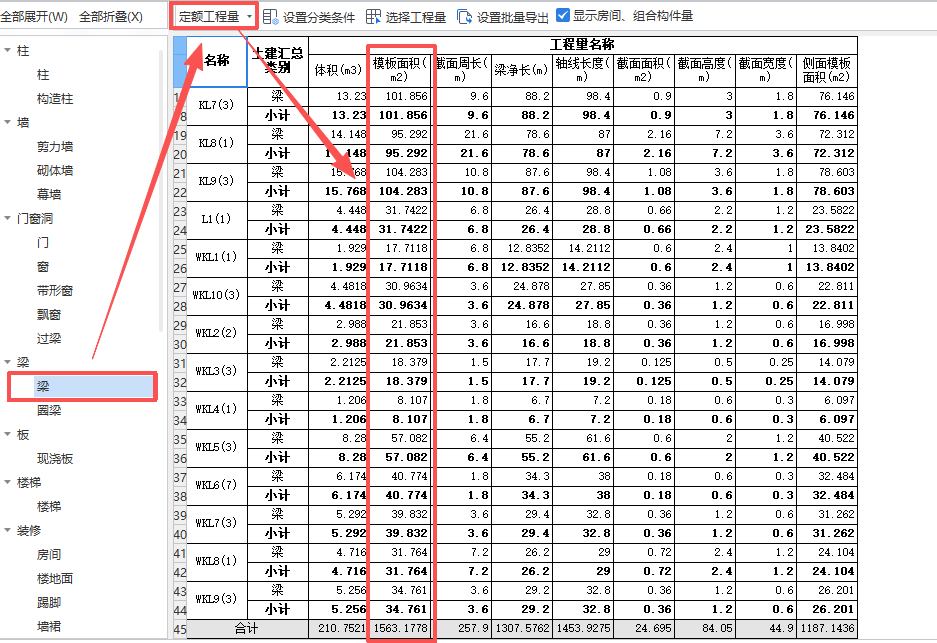The height and width of the screenshot is (643, 937).
Task: Collapse the 墙 tree category
Action: [x=8, y=122]
